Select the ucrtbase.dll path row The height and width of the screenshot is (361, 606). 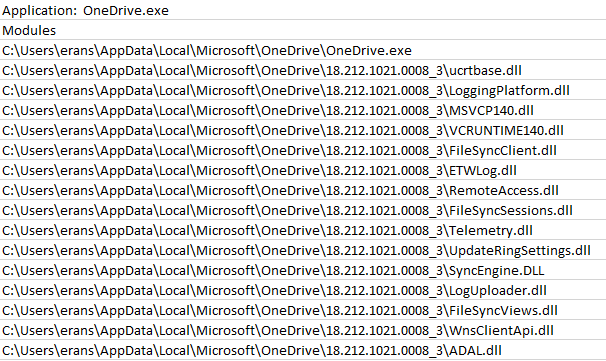tap(303, 70)
